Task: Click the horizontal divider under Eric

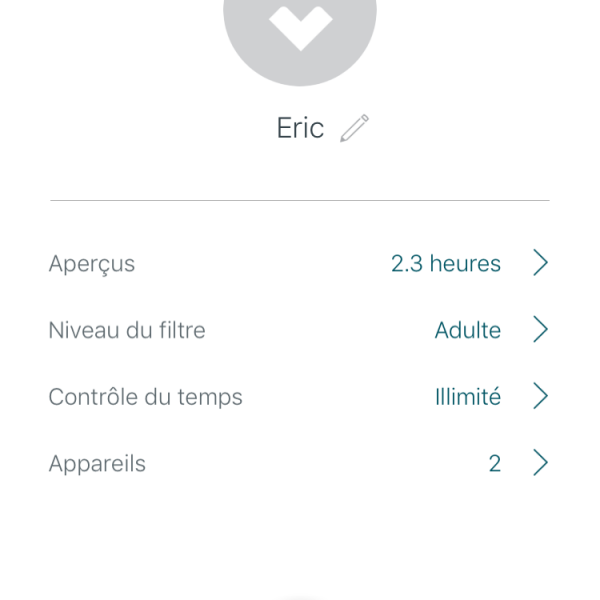Action: [300, 201]
